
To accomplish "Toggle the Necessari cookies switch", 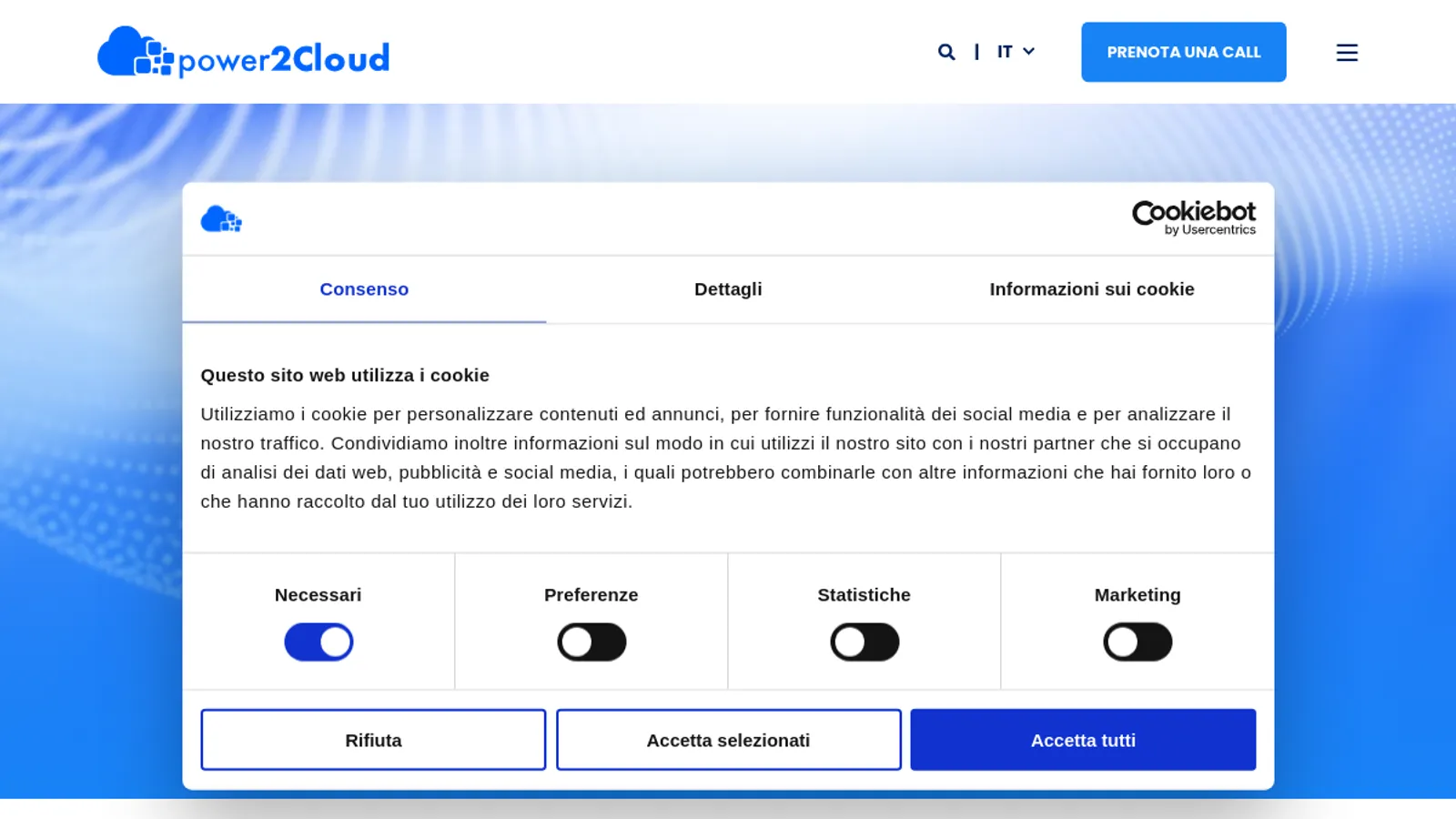I will click(x=318, y=642).
